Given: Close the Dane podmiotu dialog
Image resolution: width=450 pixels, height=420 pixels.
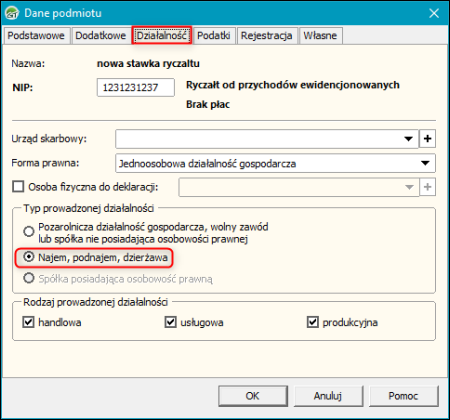Looking at the screenshot, I should 434,13.
